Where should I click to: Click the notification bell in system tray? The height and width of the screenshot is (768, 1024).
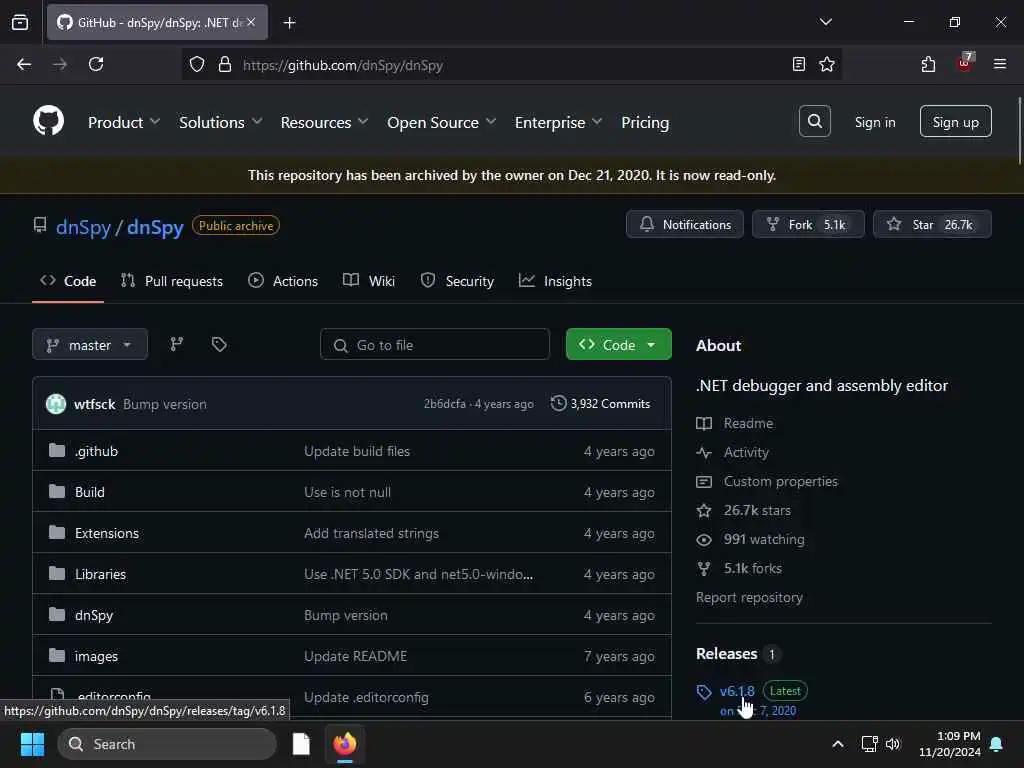pyautogui.click(x=996, y=744)
